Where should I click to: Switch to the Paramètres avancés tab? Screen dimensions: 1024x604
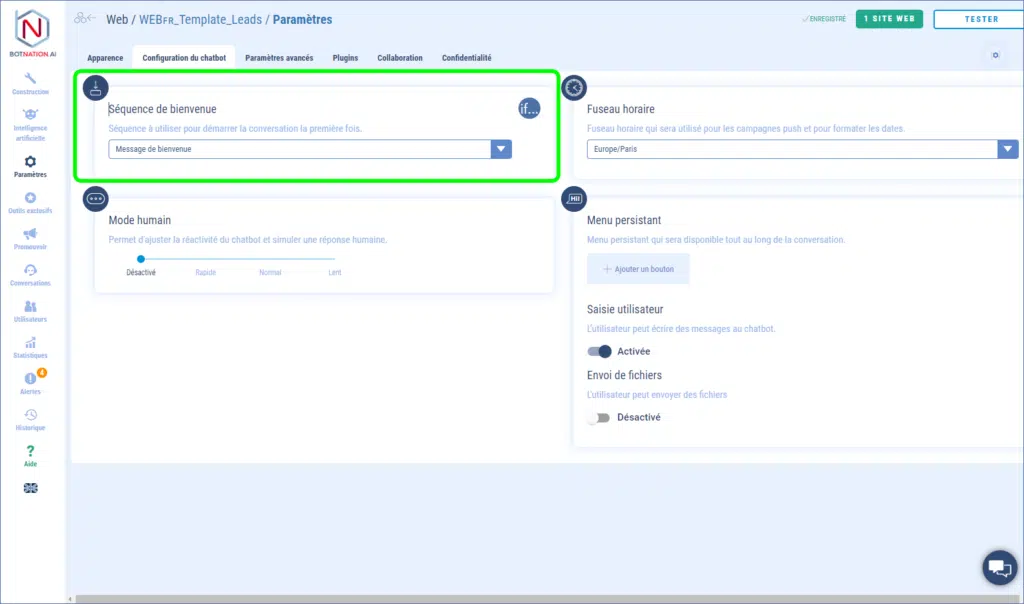tap(279, 58)
